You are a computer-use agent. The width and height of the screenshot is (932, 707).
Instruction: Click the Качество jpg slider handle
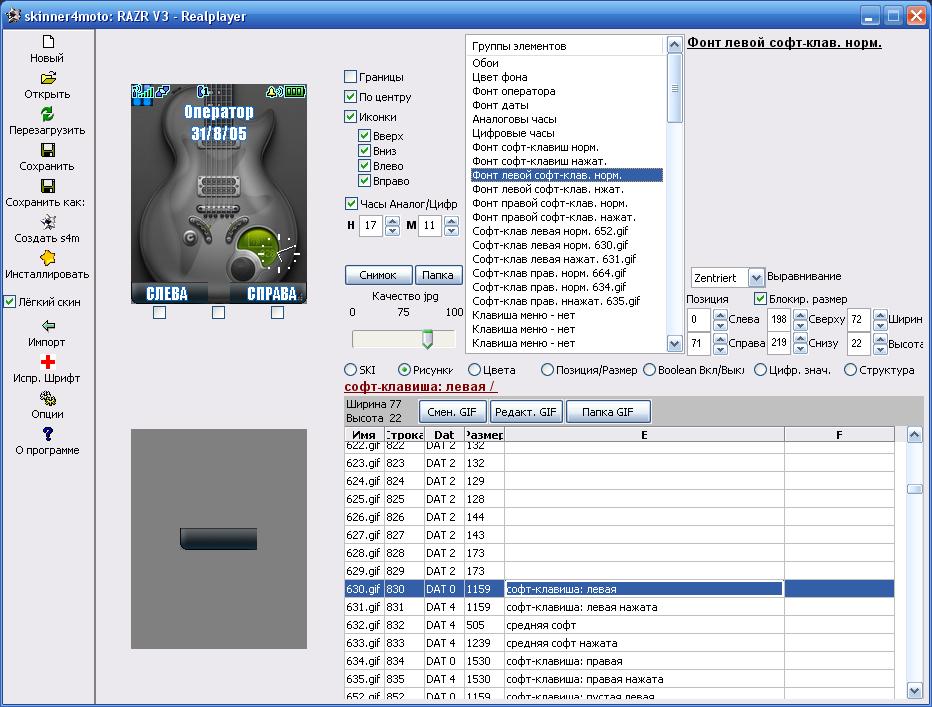point(427,339)
